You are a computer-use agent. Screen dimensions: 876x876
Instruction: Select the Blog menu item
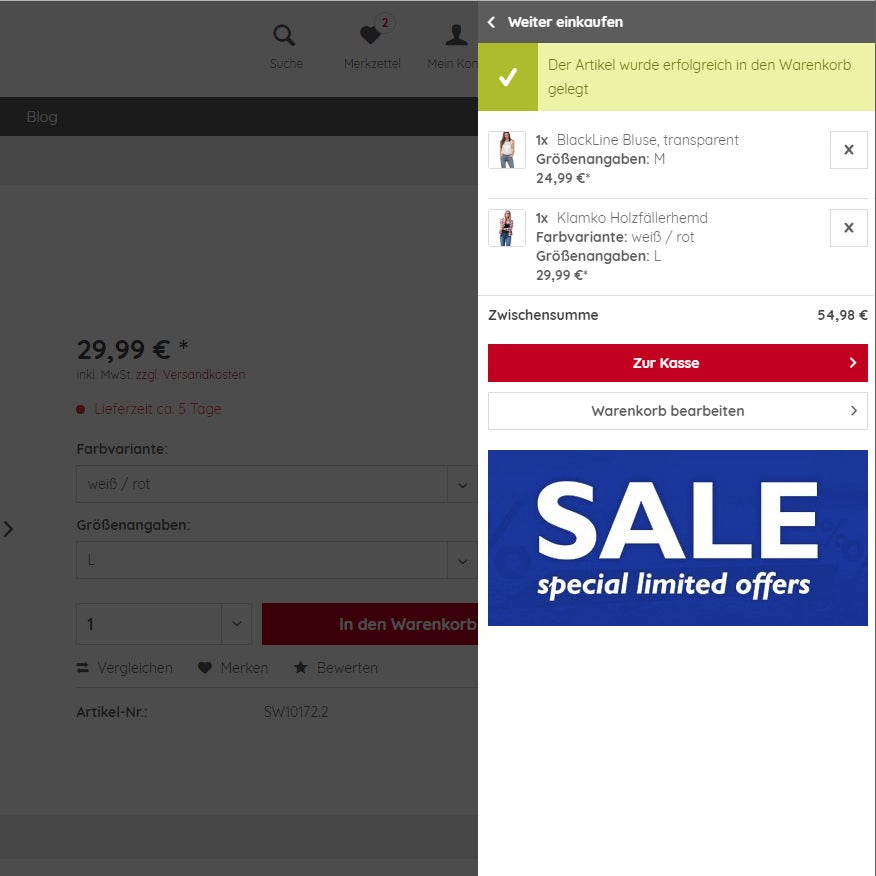coord(42,117)
